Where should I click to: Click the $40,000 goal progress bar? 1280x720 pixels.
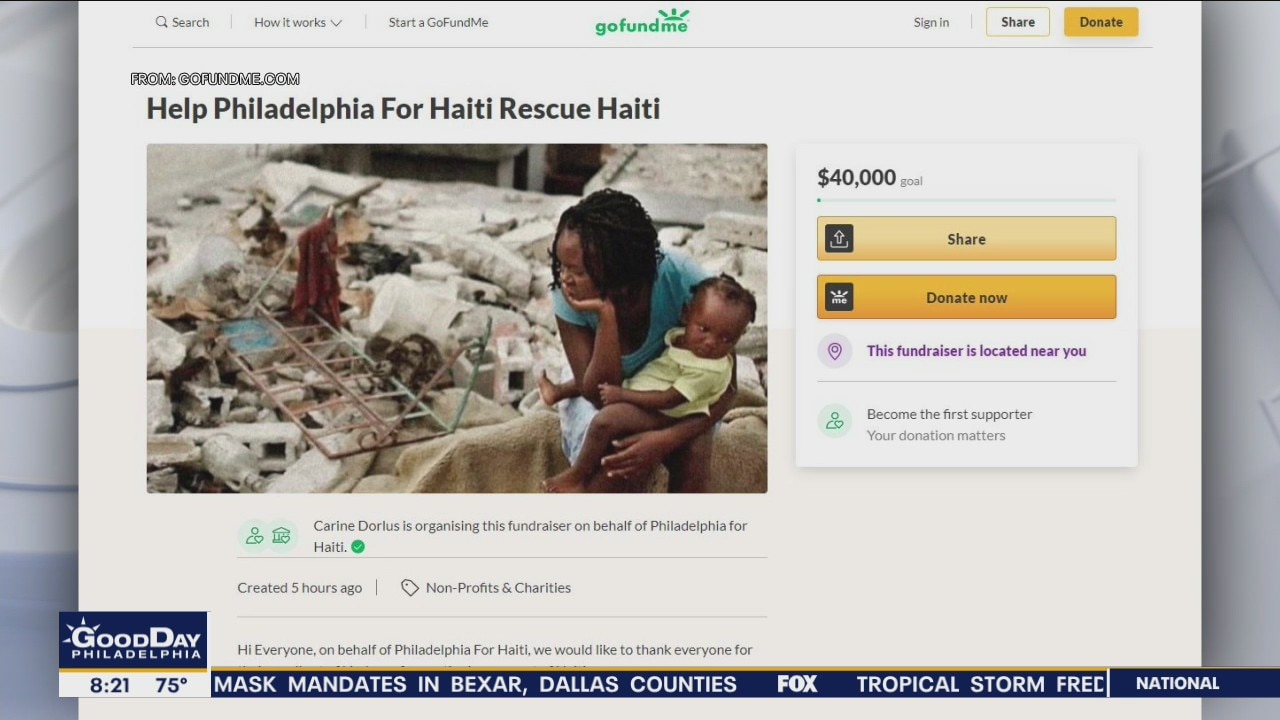pyautogui.click(x=966, y=201)
